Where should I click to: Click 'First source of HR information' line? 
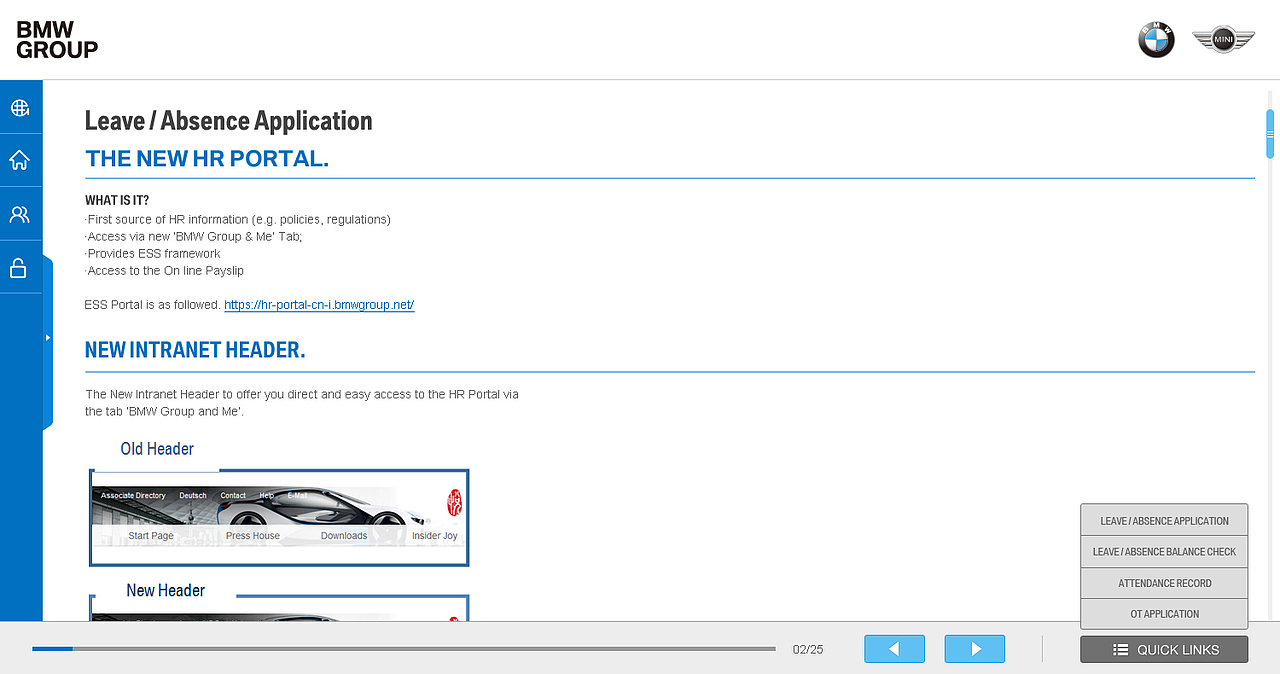[x=238, y=219]
